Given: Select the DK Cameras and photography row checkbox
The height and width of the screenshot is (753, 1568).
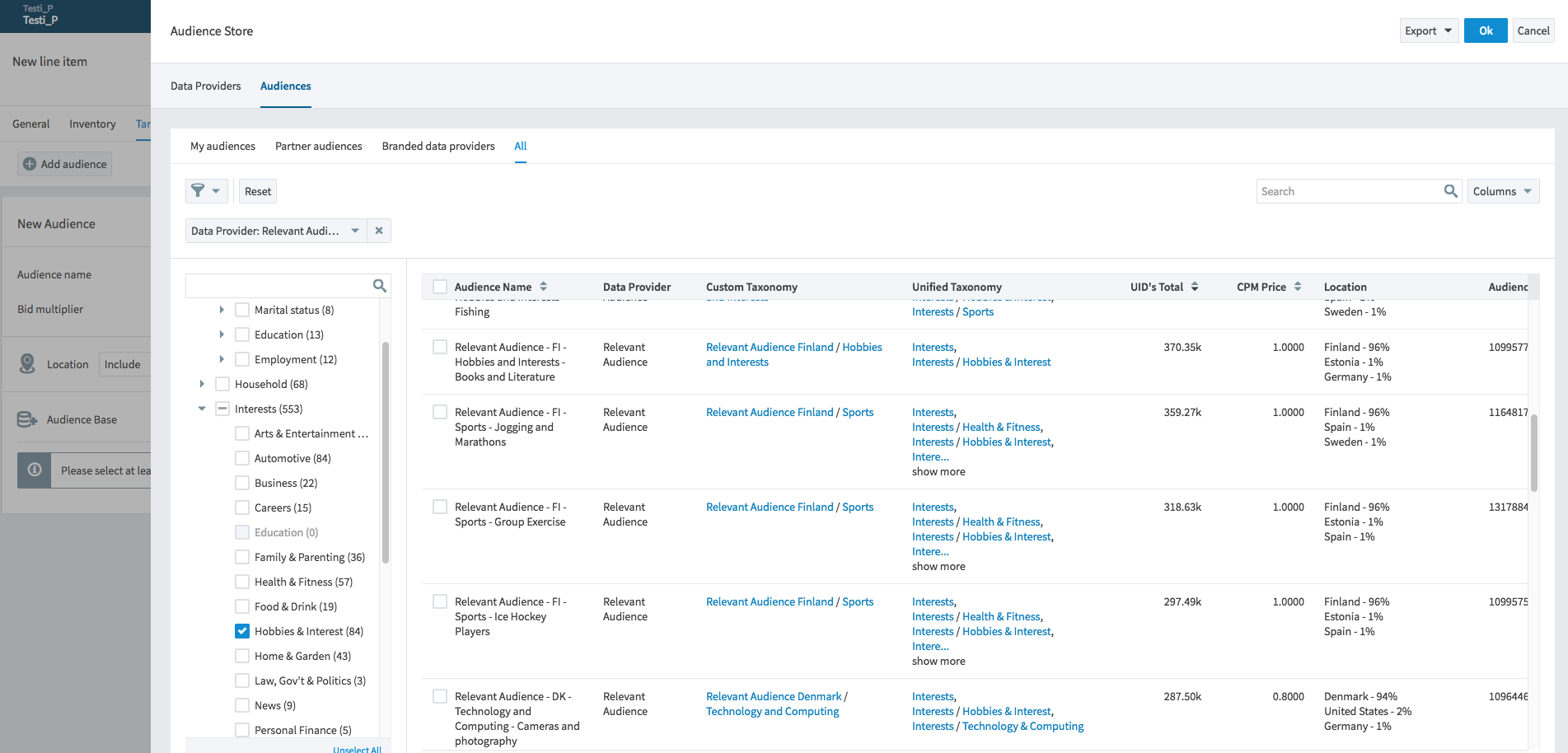Looking at the screenshot, I should 440,696.
